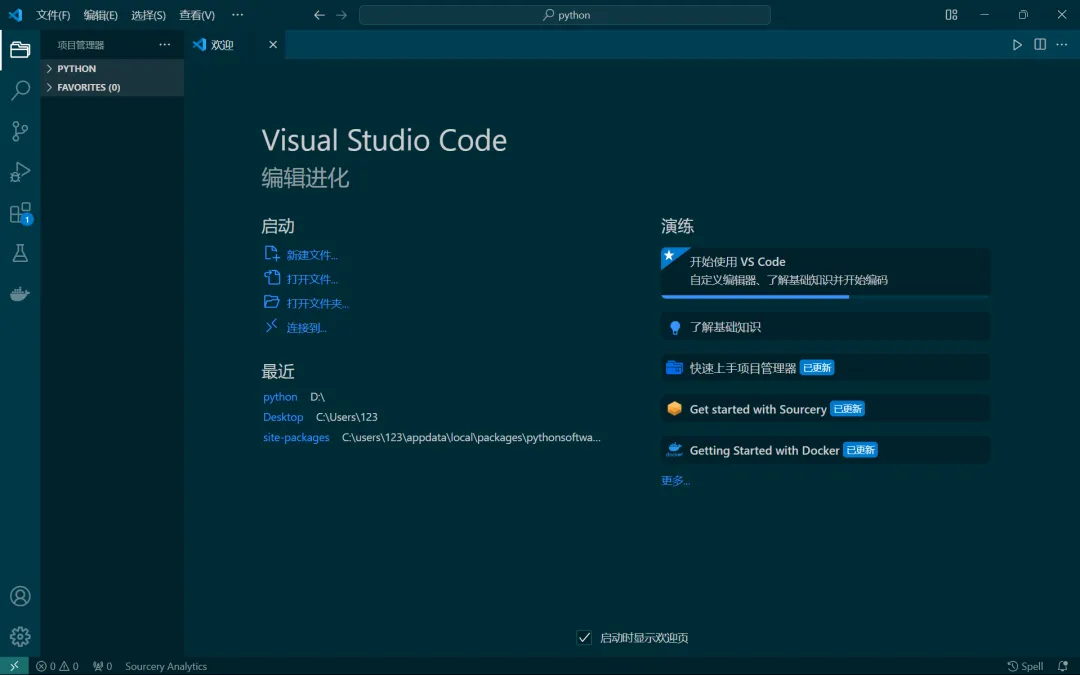The width and height of the screenshot is (1080, 675).
Task: Open the Source Control view
Action: [20, 131]
